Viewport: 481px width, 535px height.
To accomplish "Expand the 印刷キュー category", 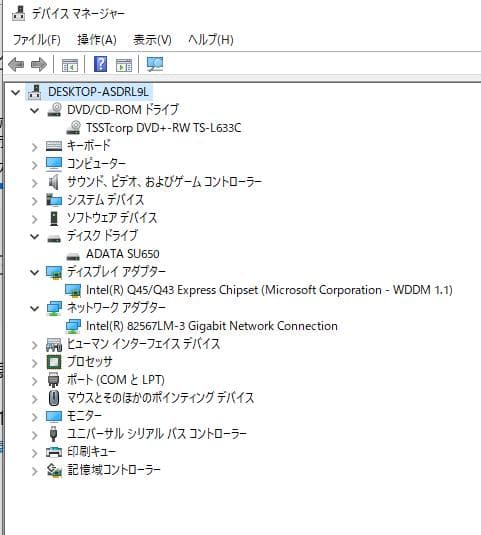I will click(34, 453).
